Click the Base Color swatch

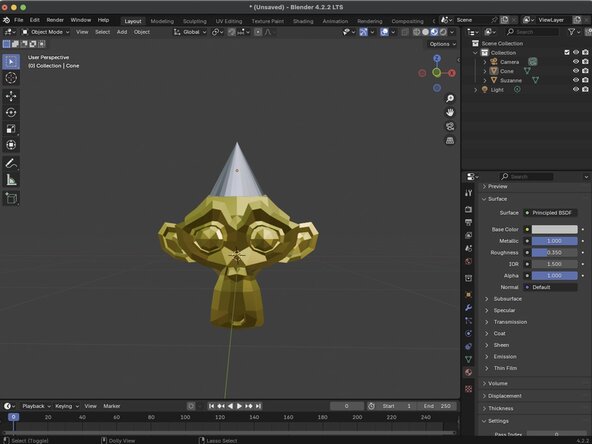pos(554,229)
